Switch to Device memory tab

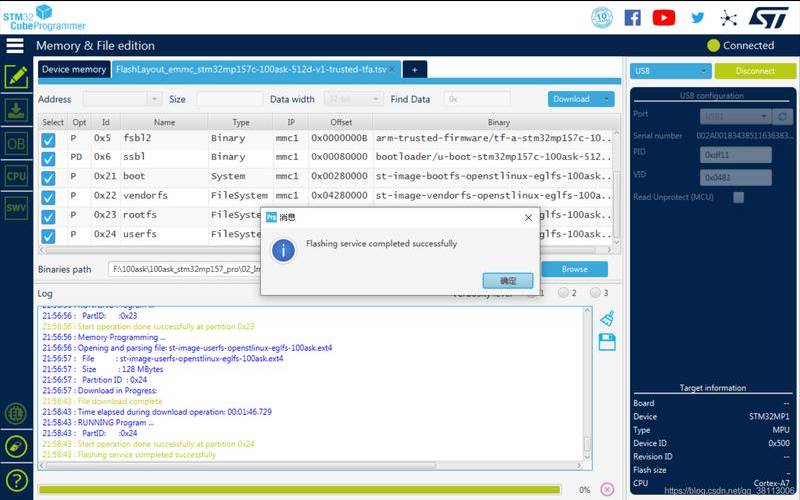74,69
